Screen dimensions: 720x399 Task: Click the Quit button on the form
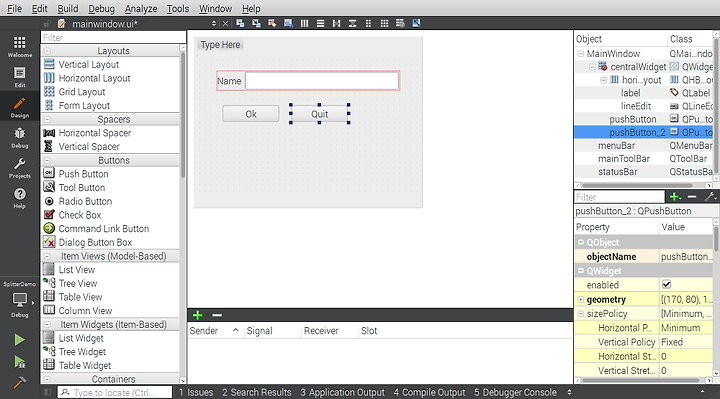coord(320,114)
